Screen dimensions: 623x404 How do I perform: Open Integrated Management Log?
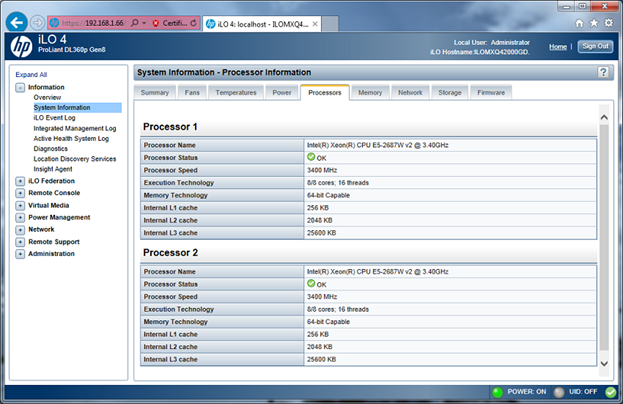[75, 128]
